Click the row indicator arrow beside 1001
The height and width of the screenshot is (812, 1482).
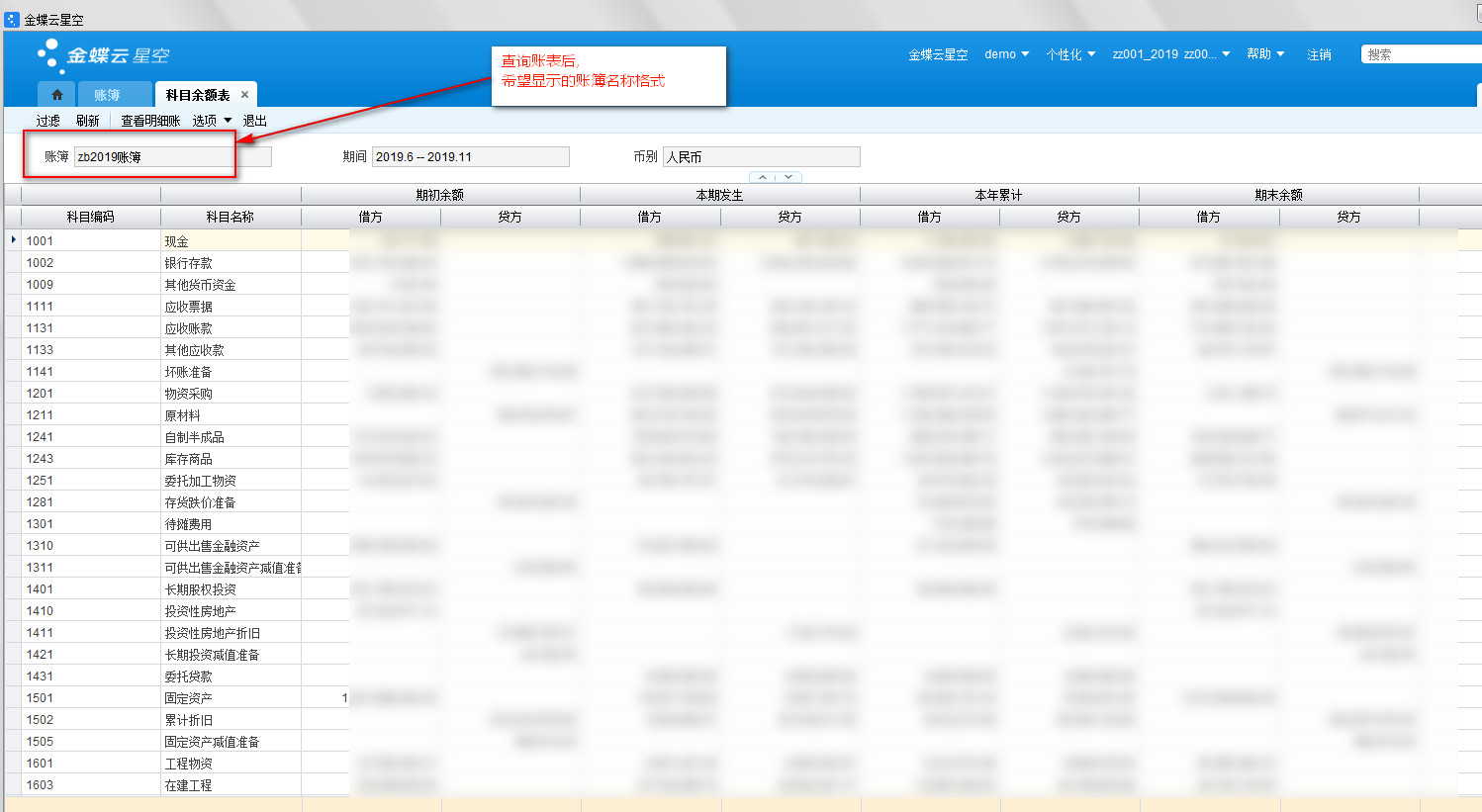click(x=13, y=240)
